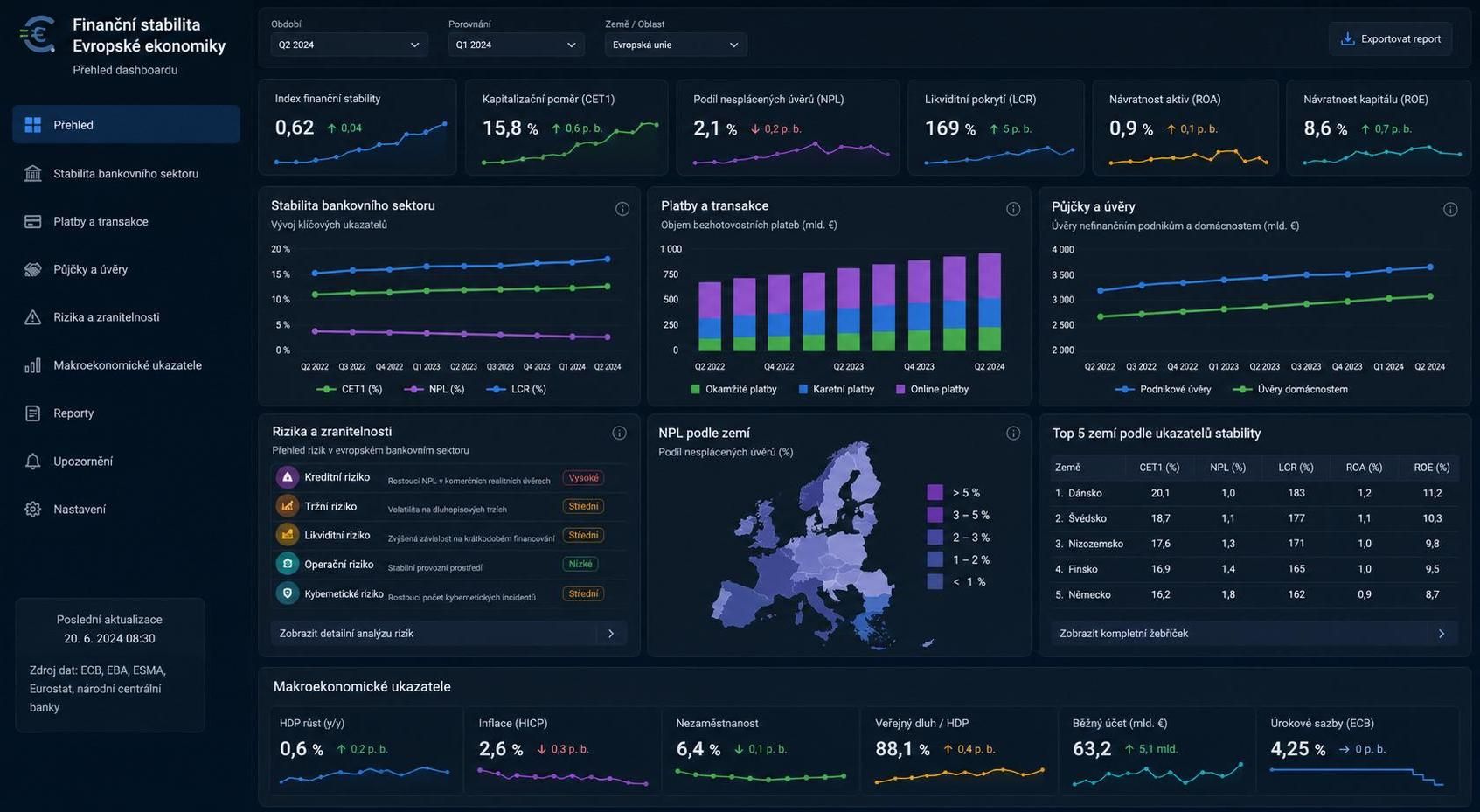The width and height of the screenshot is (1480, 812).
Task: Select the Německo row in the table
Action: pyautogui.click(x=1254, y=594)
